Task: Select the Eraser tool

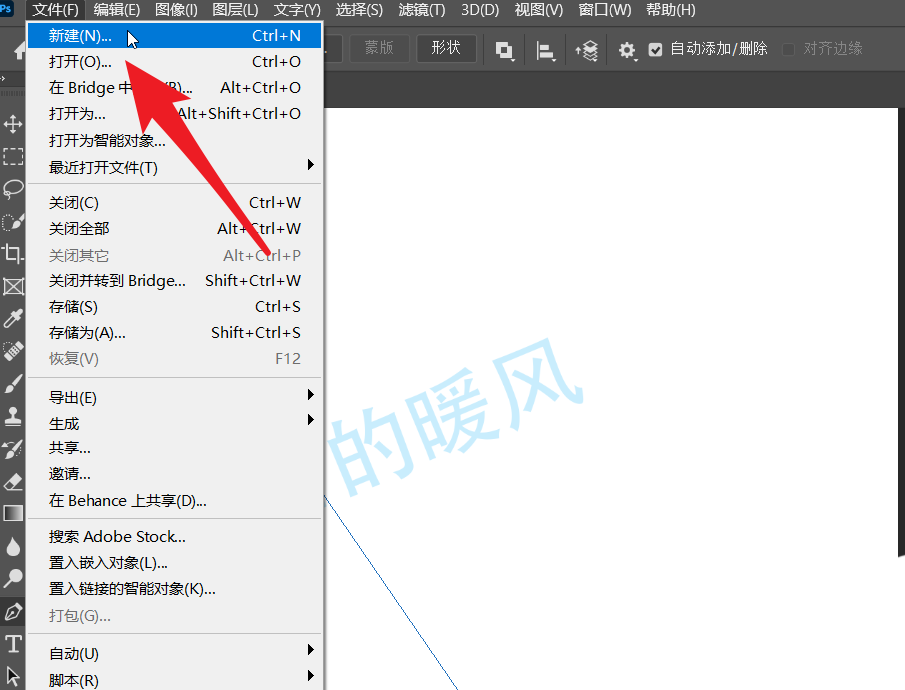Action: pyautogui.click(x=13, y=481)
